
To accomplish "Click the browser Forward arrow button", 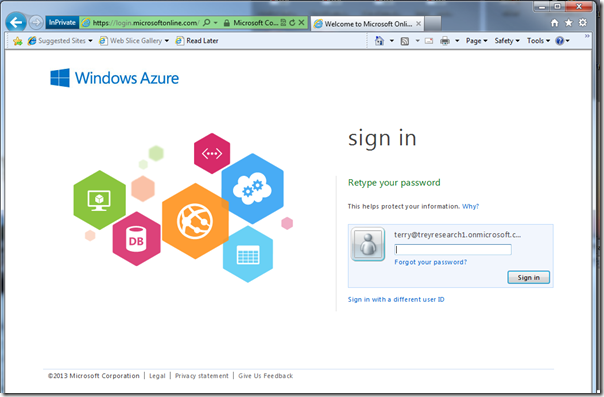I will (x=36, y=23).
